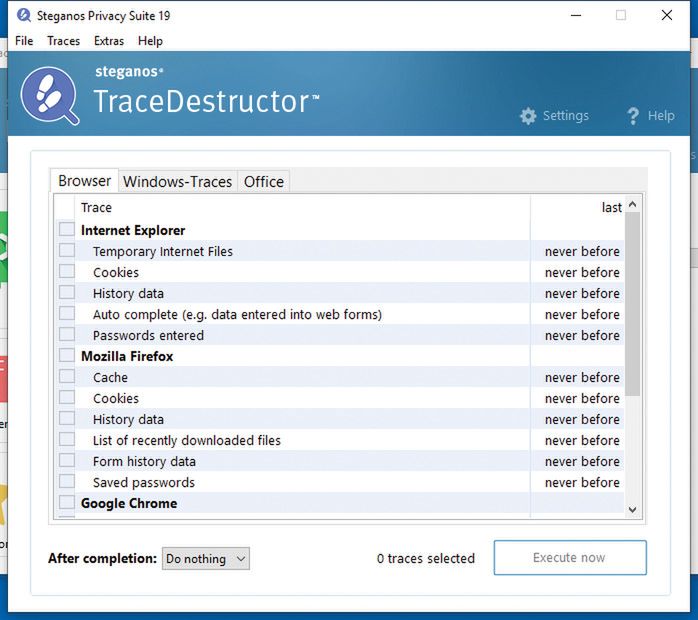
Task: Click never before for Temporary Internet Files
Action: [x=582, y=251]
